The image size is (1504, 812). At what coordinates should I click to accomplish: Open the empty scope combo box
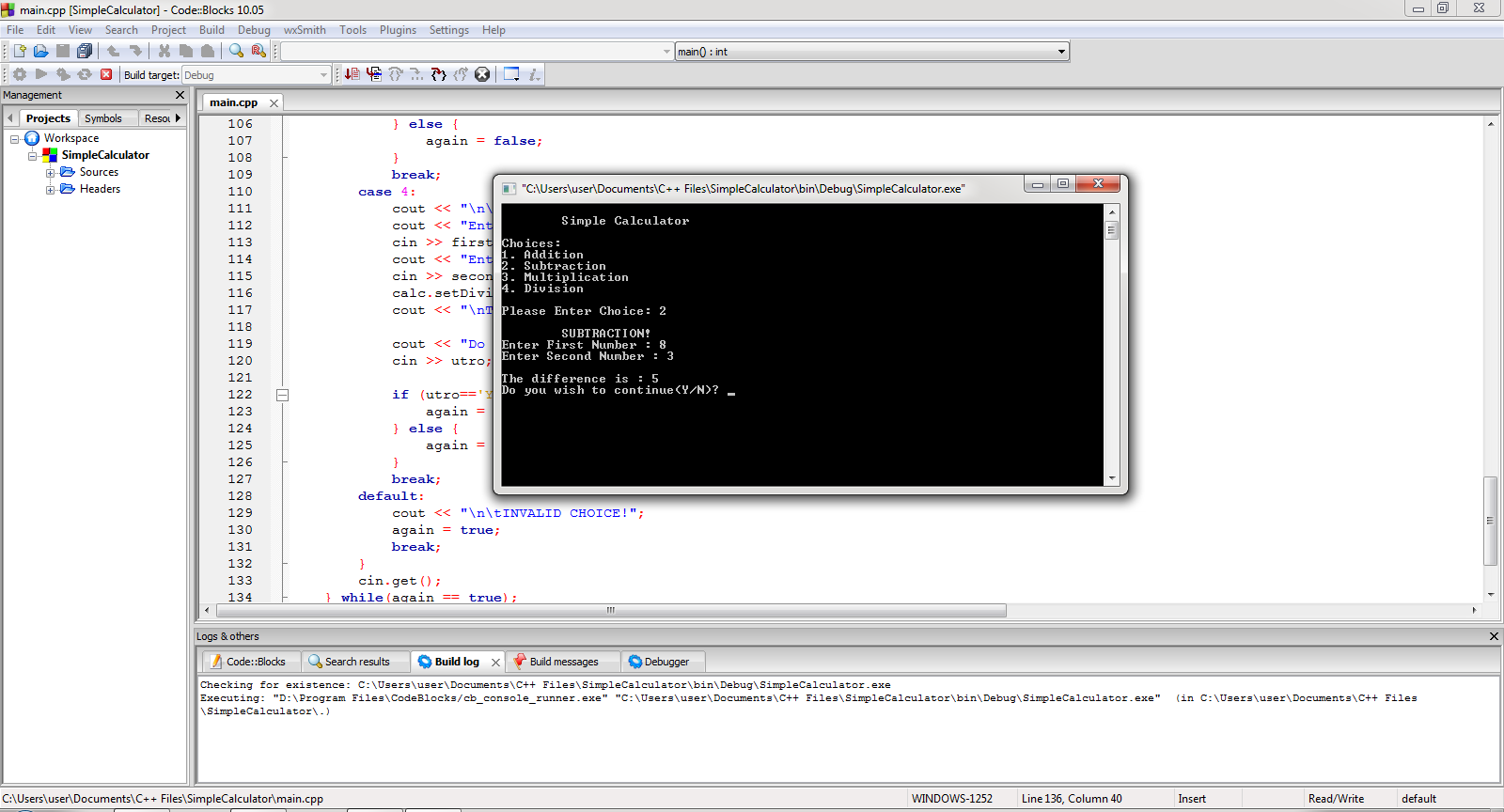click(x=477, y=52)
